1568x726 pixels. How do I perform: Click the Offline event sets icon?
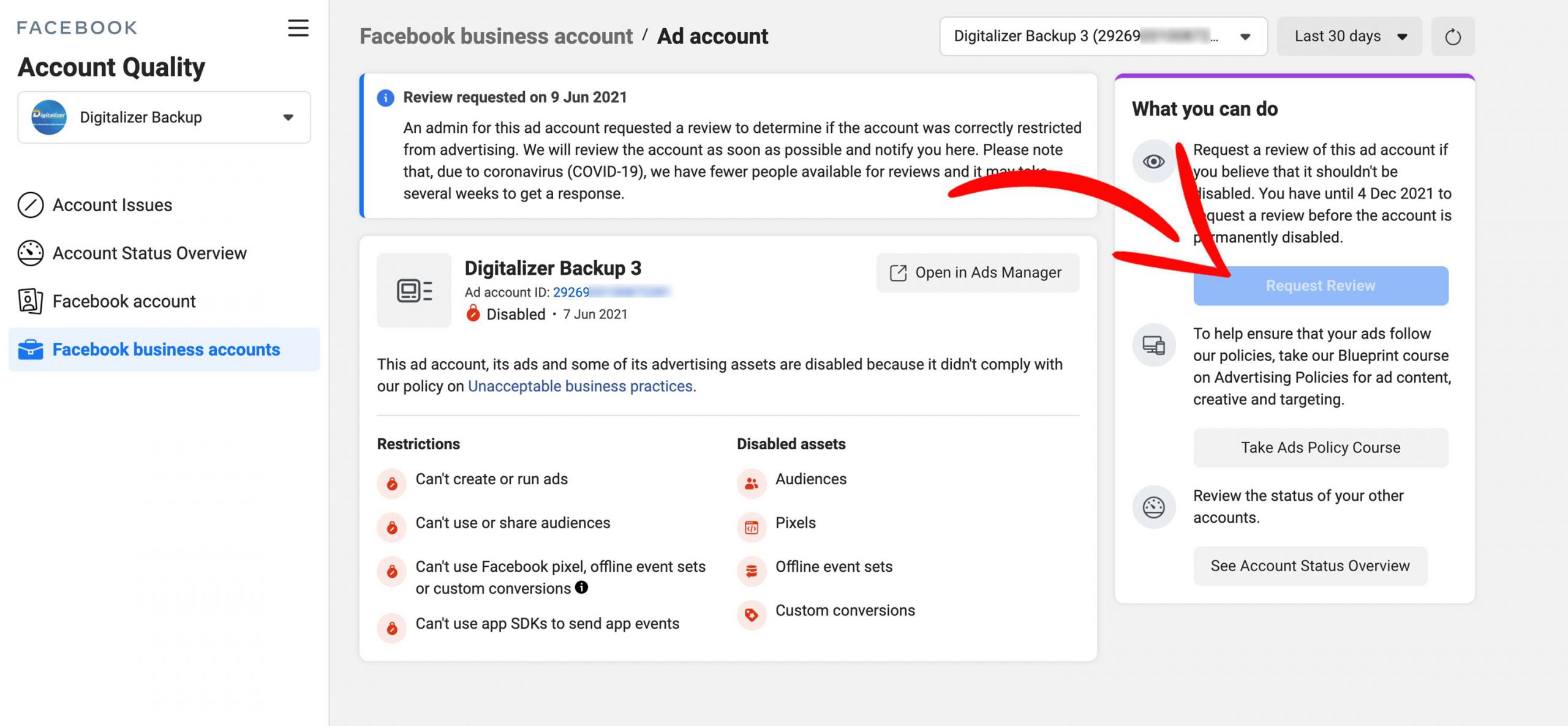(x=751, y=571)
